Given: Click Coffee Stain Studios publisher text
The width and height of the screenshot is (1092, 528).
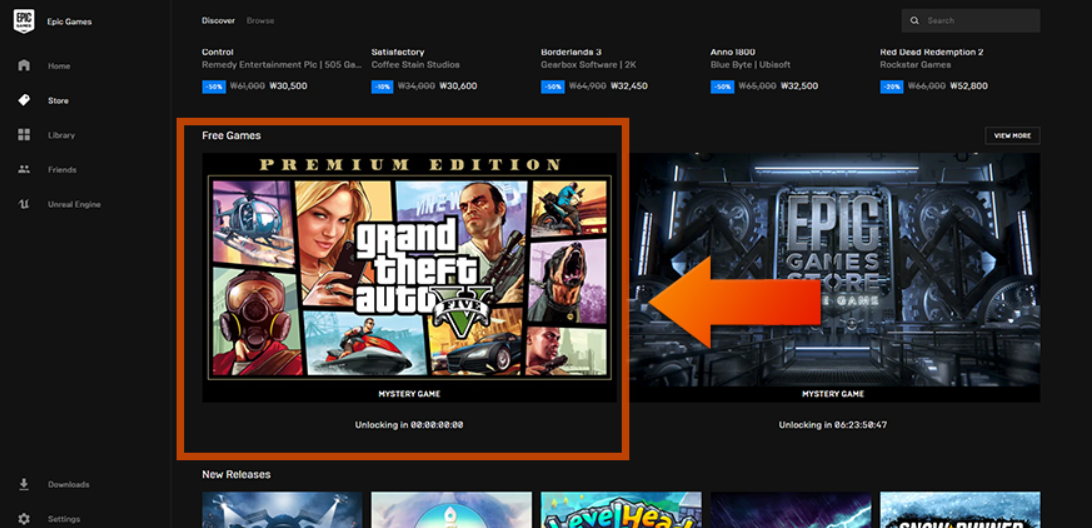Looking at the screenshot, I should point(415,65).
